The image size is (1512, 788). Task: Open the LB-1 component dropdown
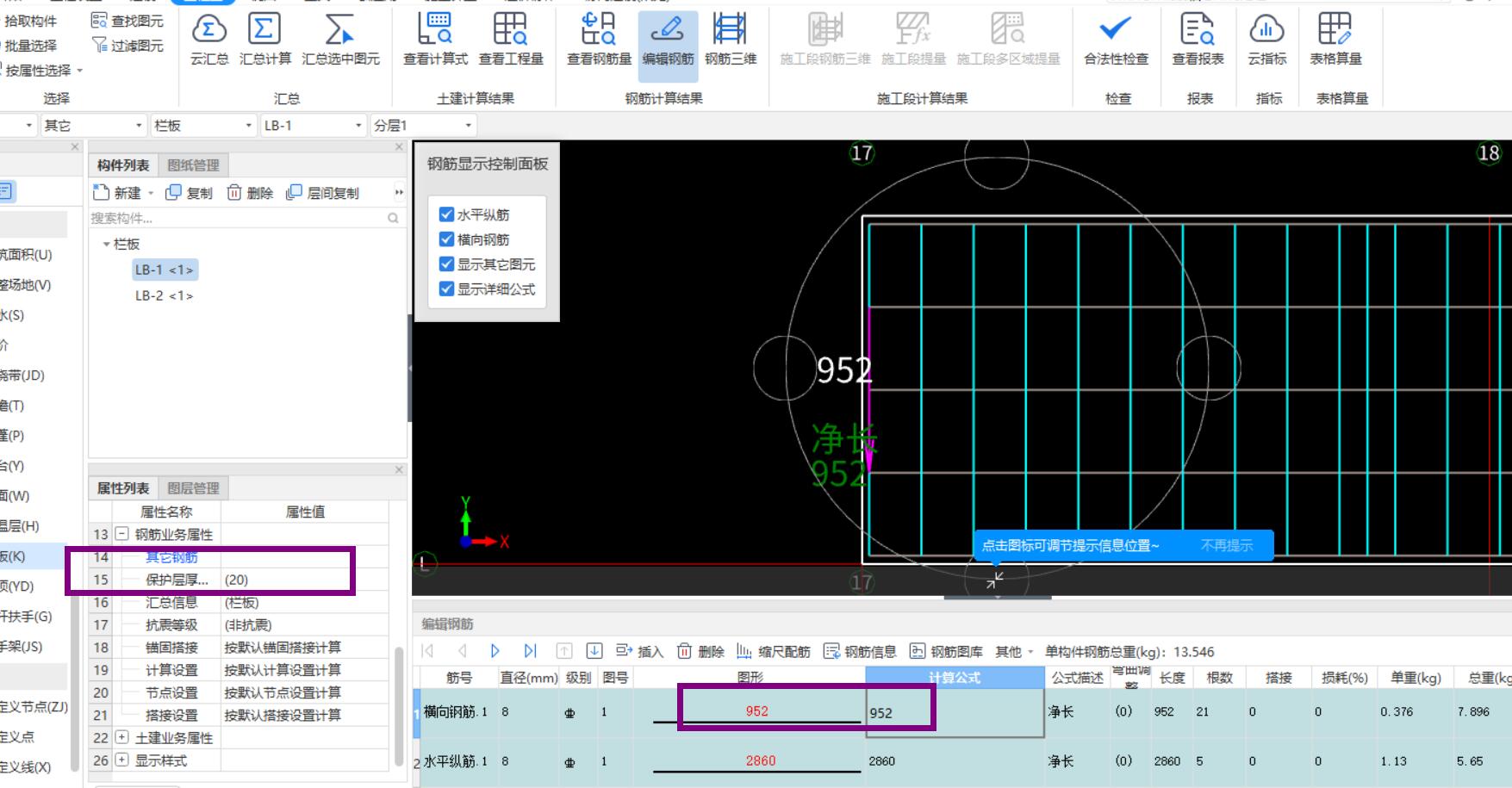tap(314, 126)
